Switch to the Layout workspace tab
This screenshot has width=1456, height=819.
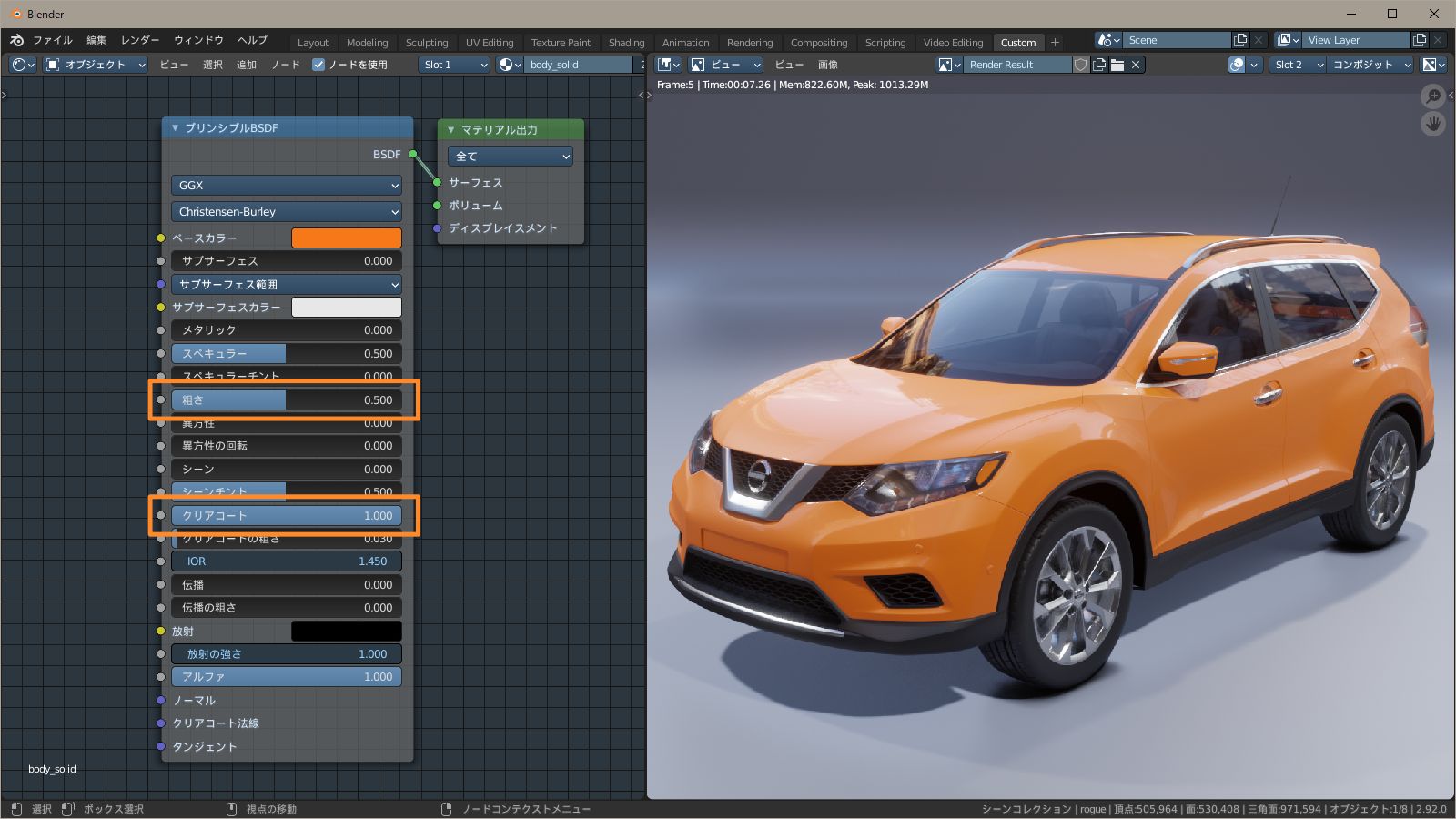click(313, 43)
